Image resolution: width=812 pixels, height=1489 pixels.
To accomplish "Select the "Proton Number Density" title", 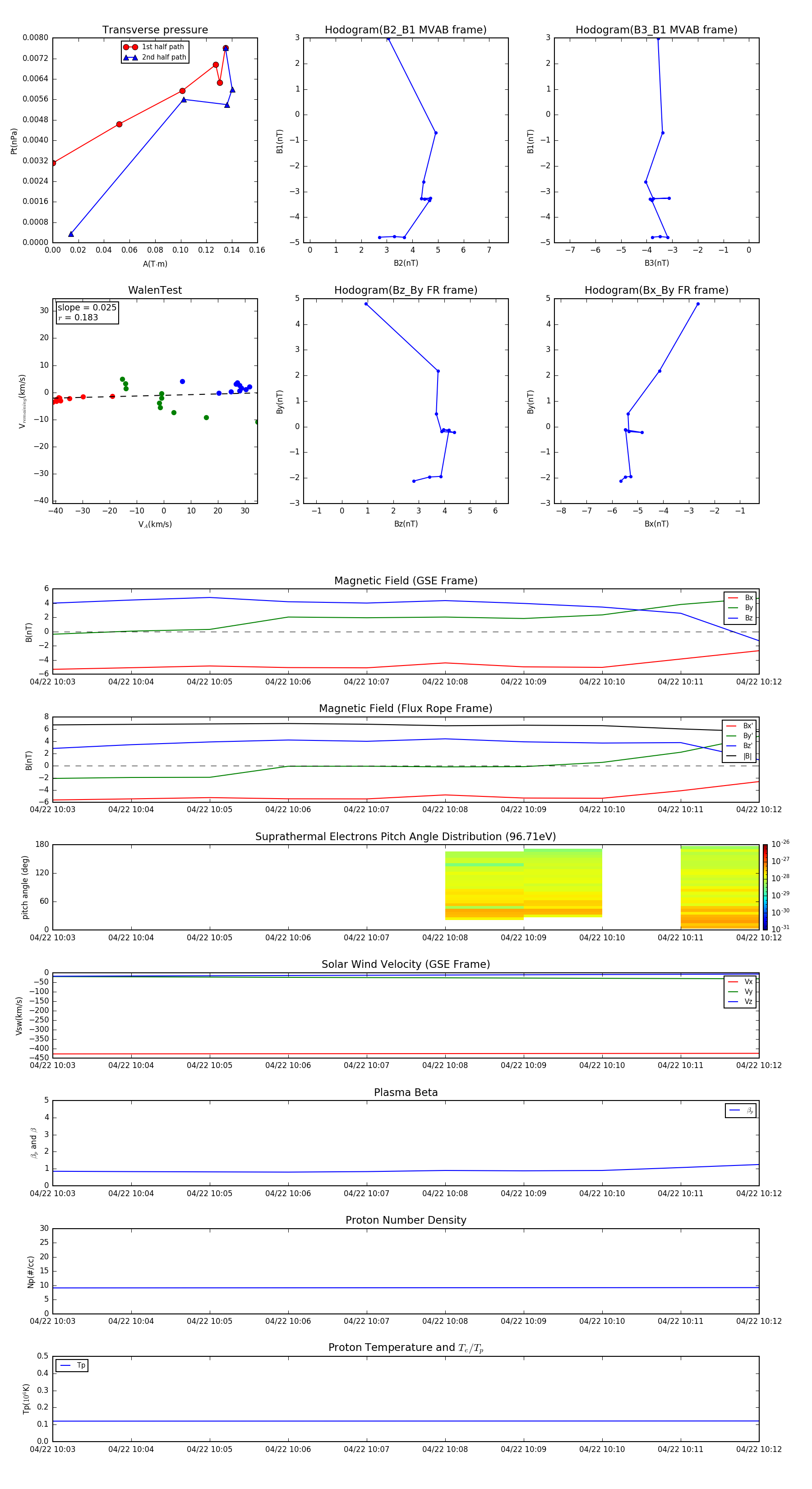I will [406, 1220].
